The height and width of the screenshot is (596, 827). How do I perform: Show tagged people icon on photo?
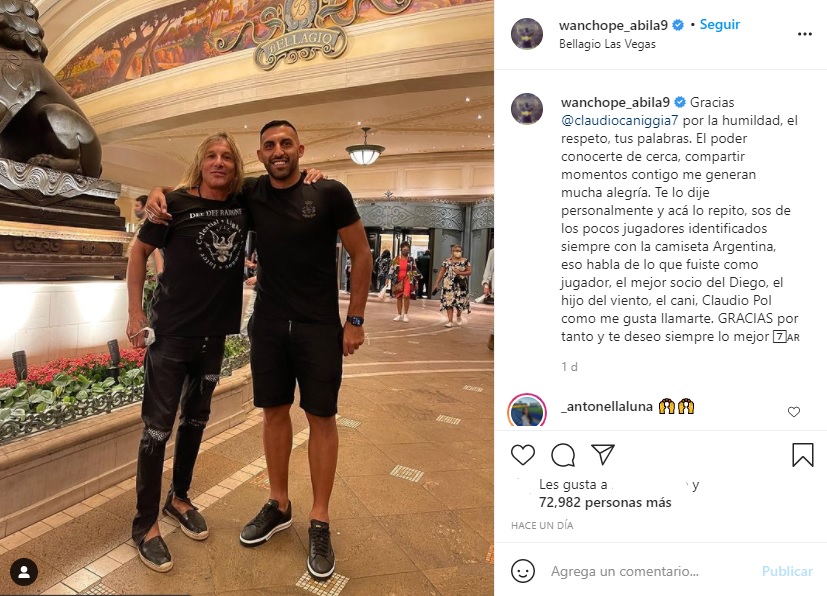click(x=24, y=572)
